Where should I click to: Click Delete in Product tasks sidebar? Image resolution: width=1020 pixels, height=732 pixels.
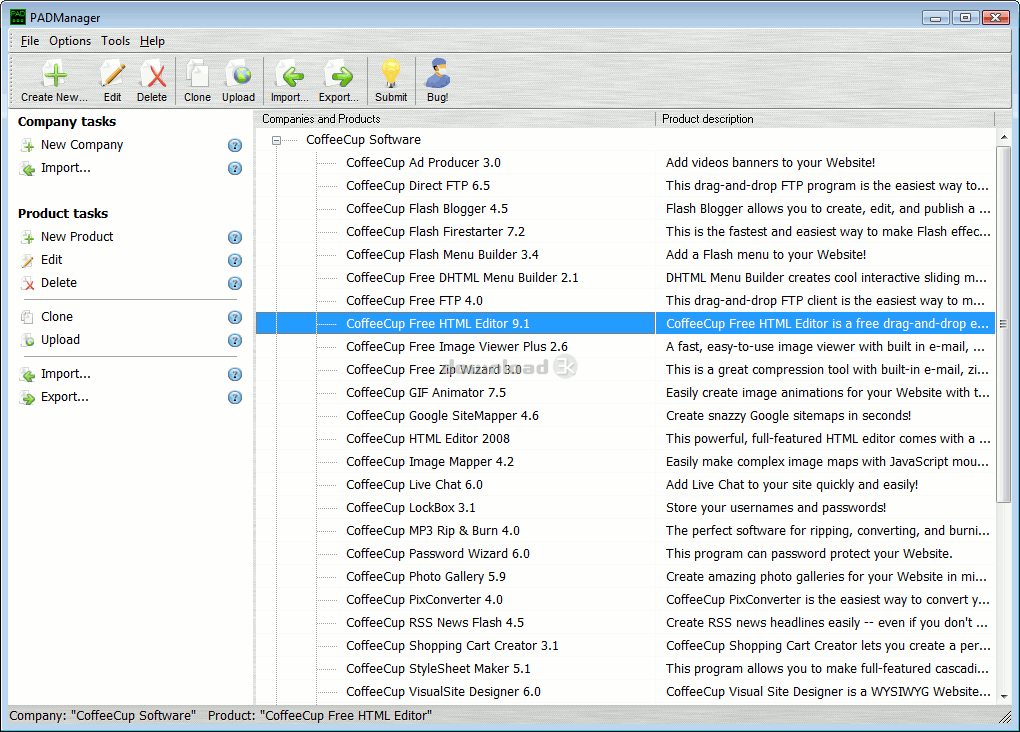click(59, 282)
